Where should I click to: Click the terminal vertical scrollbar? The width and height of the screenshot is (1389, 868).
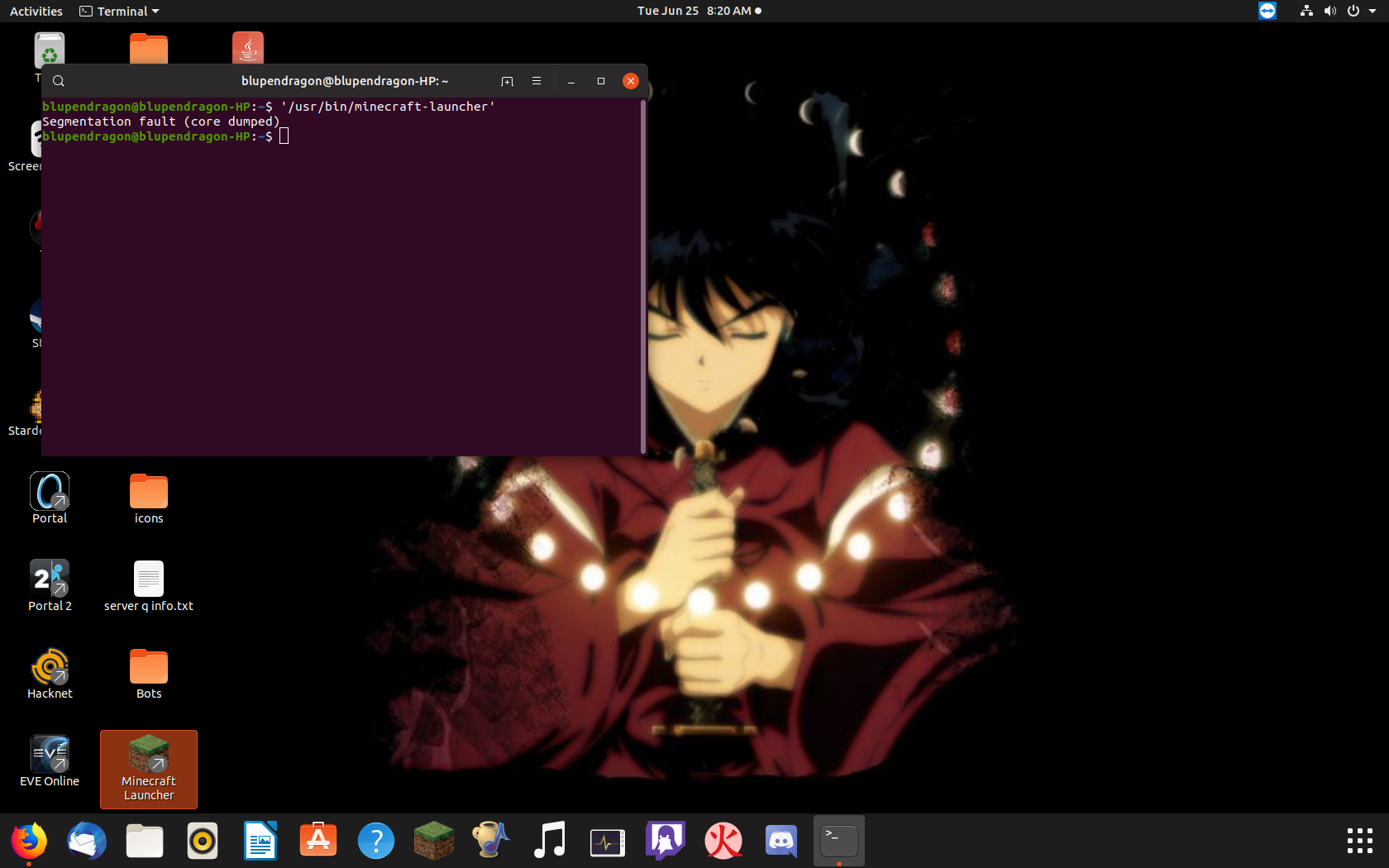[642, 277]
